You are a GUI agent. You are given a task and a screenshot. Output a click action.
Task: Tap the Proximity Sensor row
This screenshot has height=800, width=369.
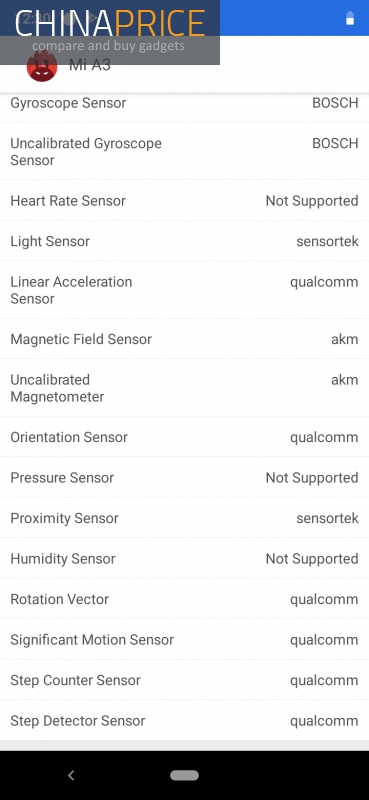tap(184, 518)
